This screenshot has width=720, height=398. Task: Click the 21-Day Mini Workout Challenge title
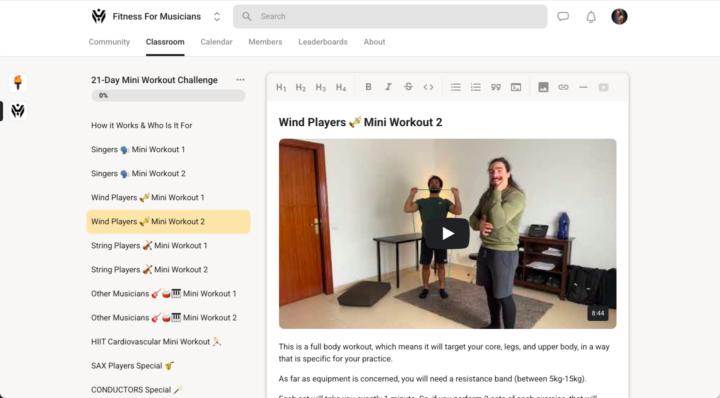click(154, 80)
